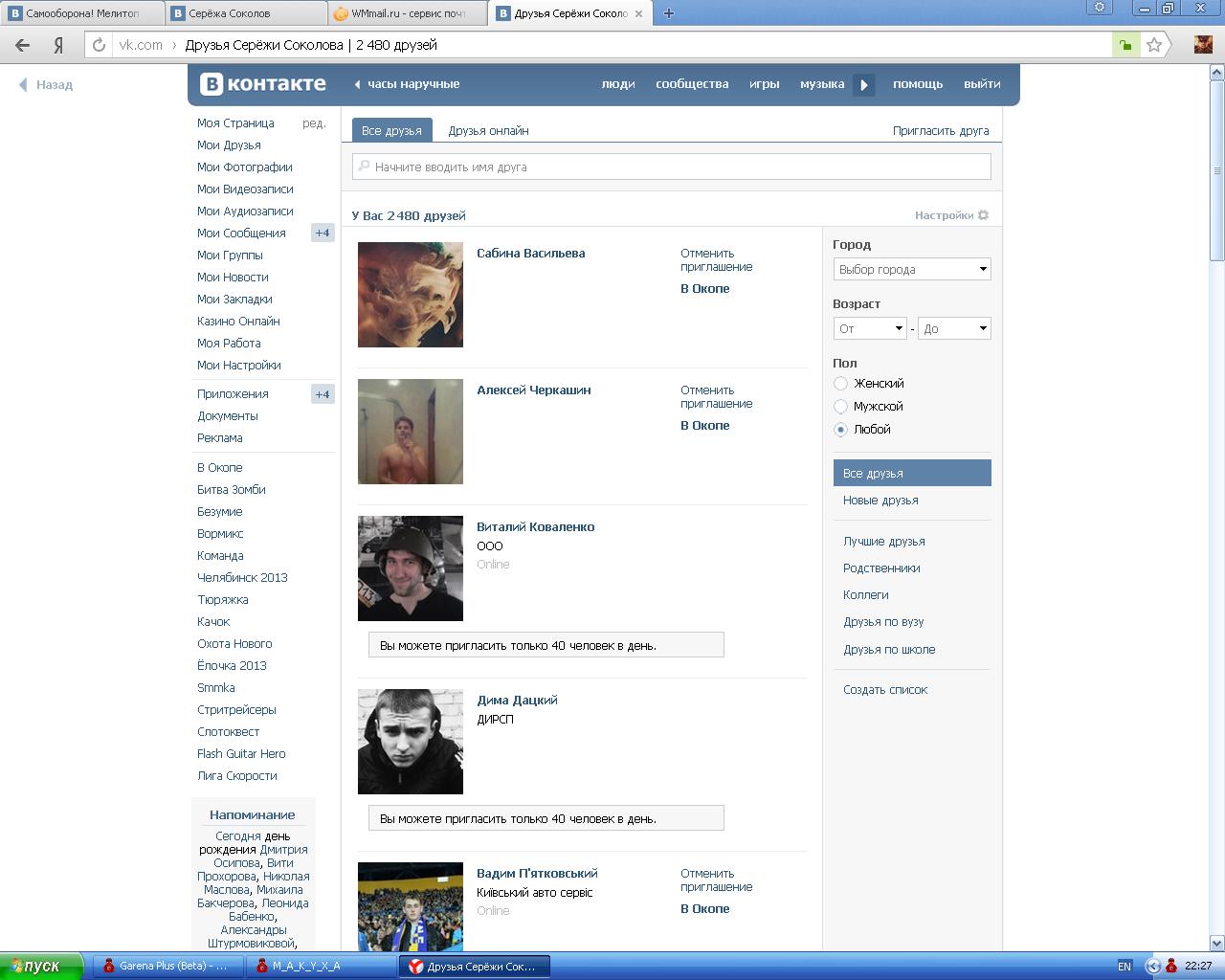This screenshot has width=1225, height=980.
Task: Open люди in top menu
Action: coord(618,84)
